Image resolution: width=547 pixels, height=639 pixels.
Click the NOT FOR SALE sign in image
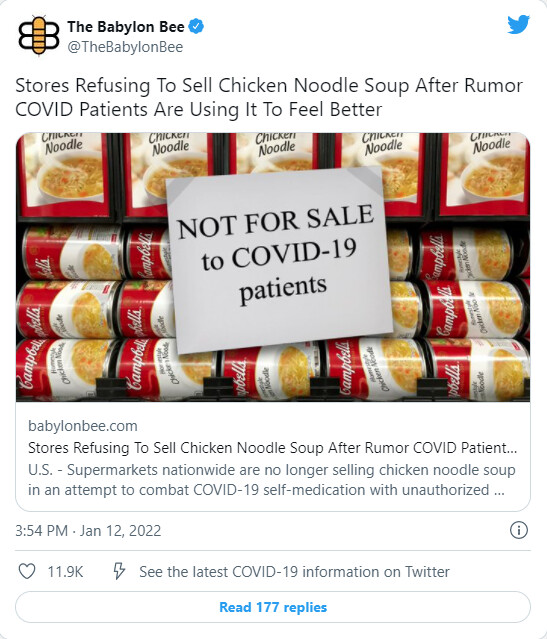[x=278, y=259]
